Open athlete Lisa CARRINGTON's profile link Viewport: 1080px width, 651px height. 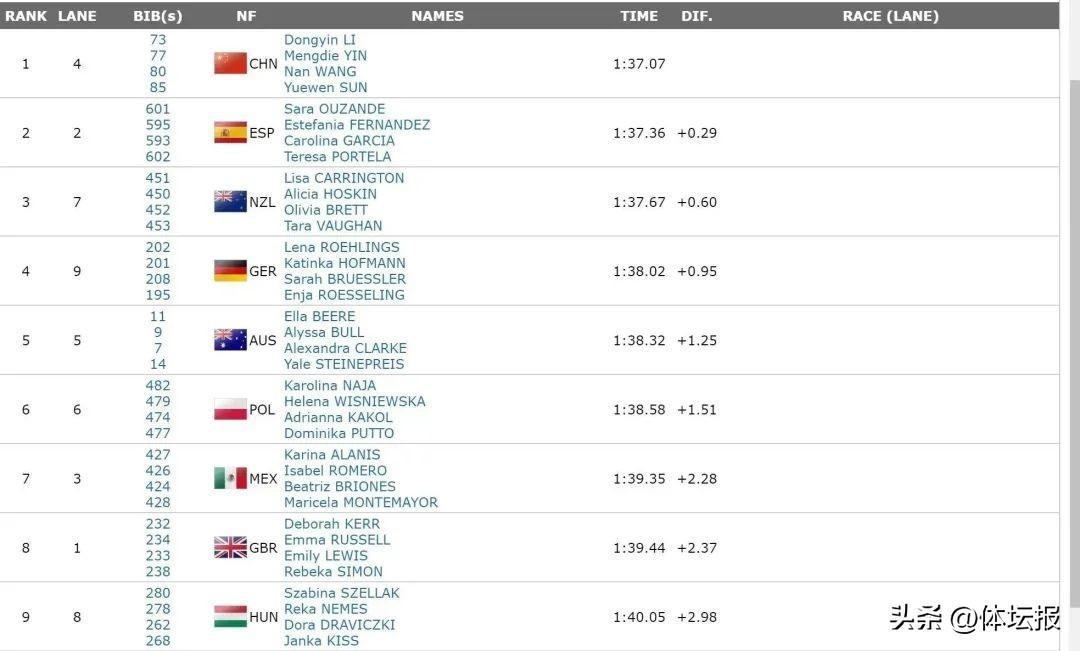click(x=344, y=178)
